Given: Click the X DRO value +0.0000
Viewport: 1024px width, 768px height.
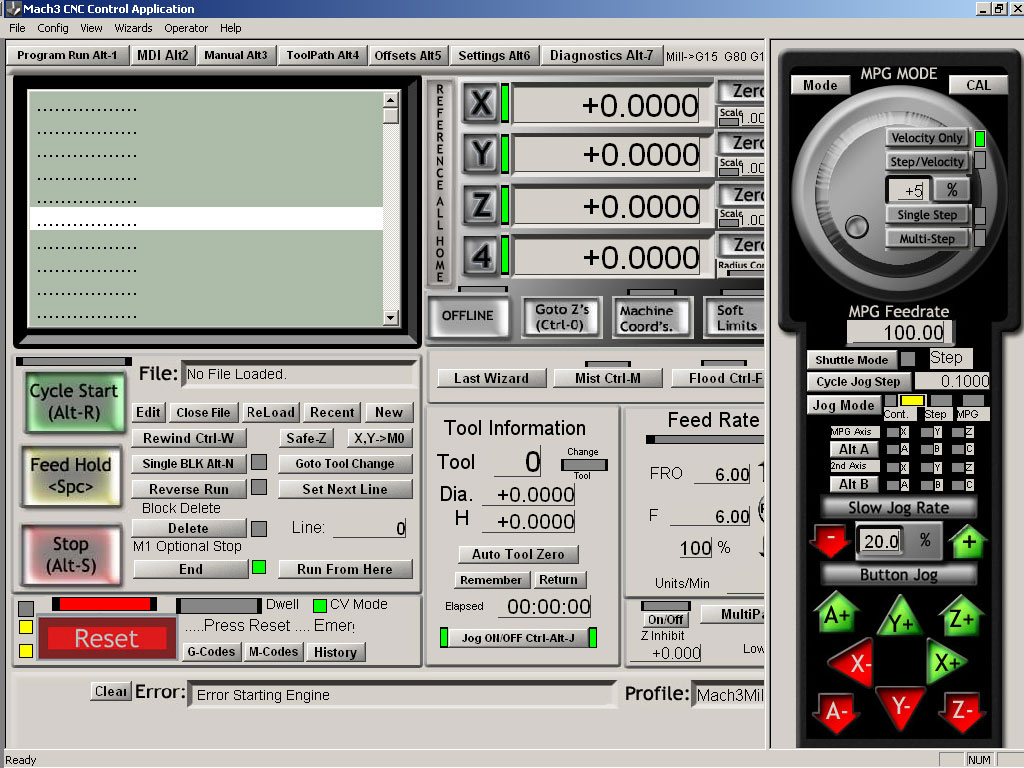Looking at the screenshot, I should (x=607, y=105).
